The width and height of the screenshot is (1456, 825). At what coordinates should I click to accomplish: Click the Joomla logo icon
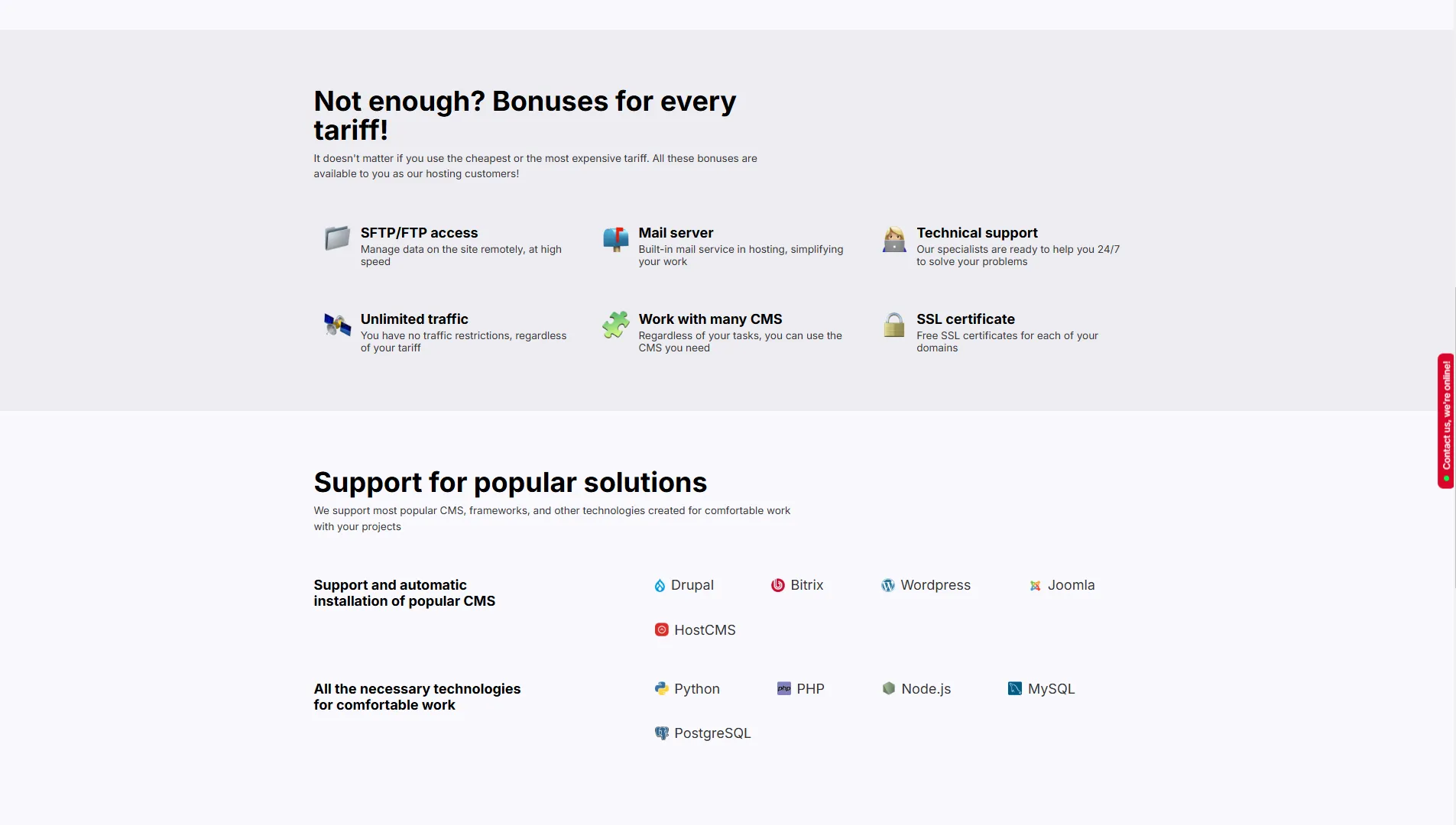click(1035, 586)
